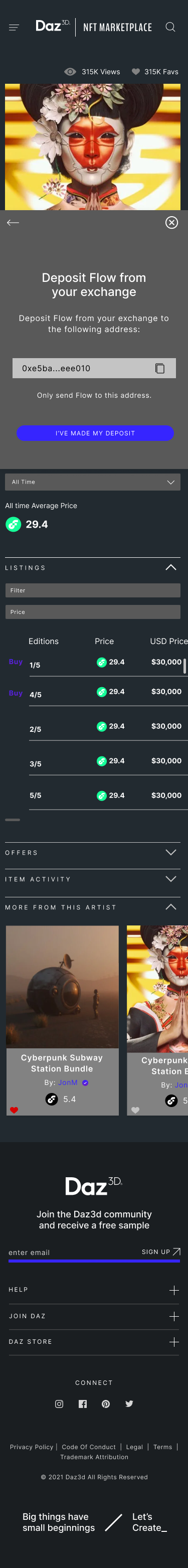Close the deposit dialog with the X icon
This screenshot has height=1568, width=188.
coord(171,223)
